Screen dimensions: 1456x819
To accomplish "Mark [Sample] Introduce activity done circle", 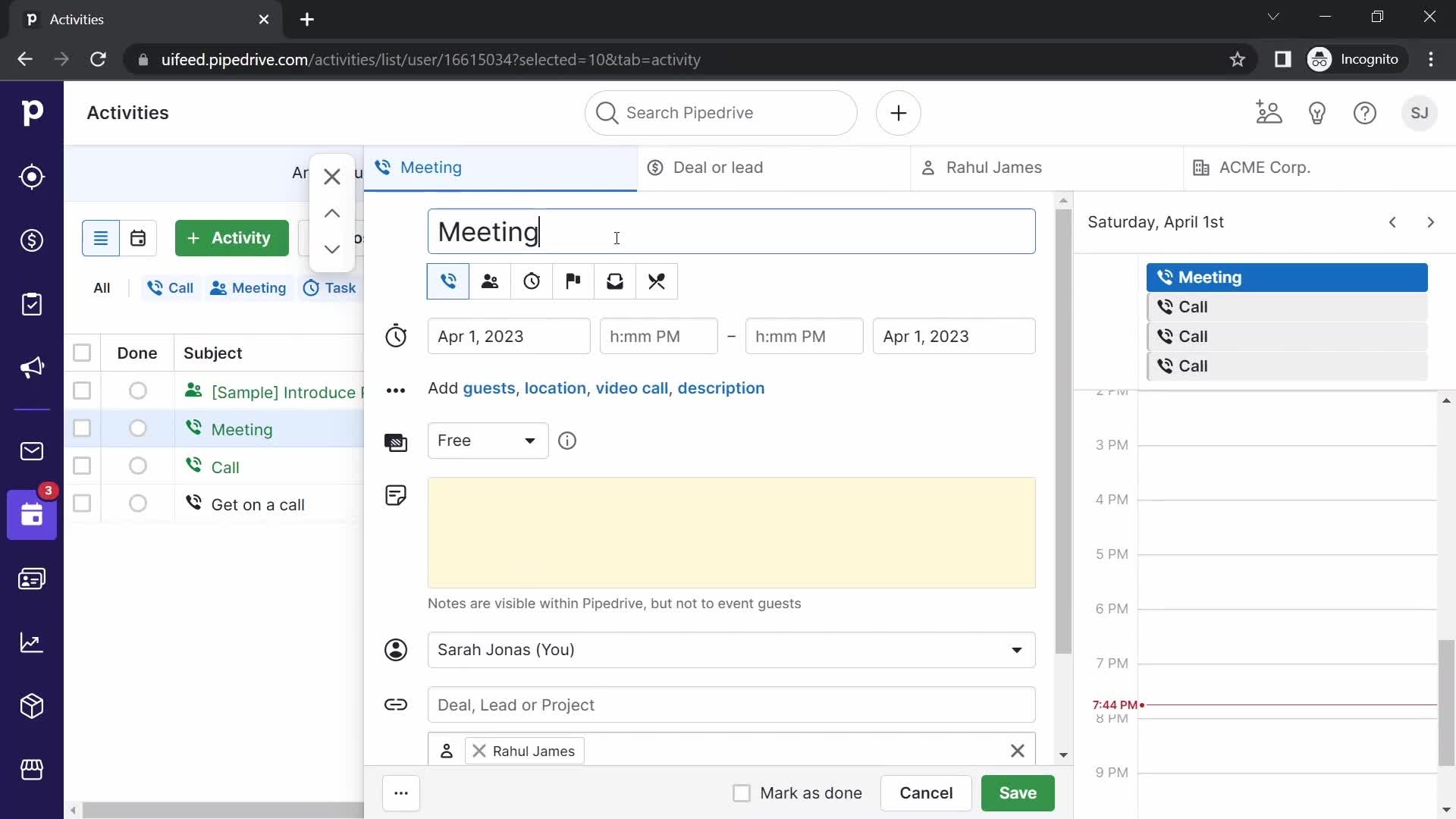I will (138, 391).
